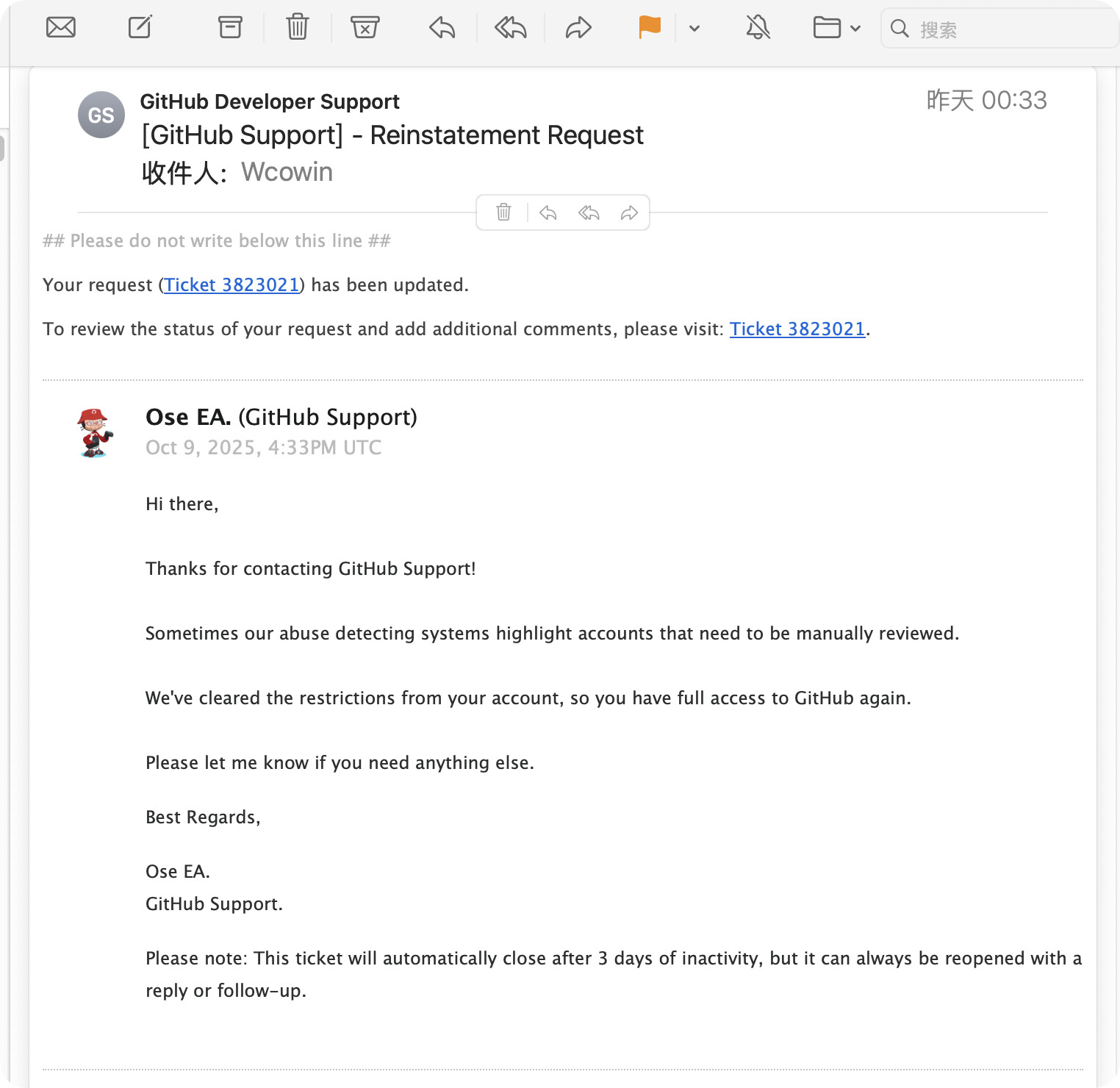Expand the Move to mailbox dropdown

point(855,29)
